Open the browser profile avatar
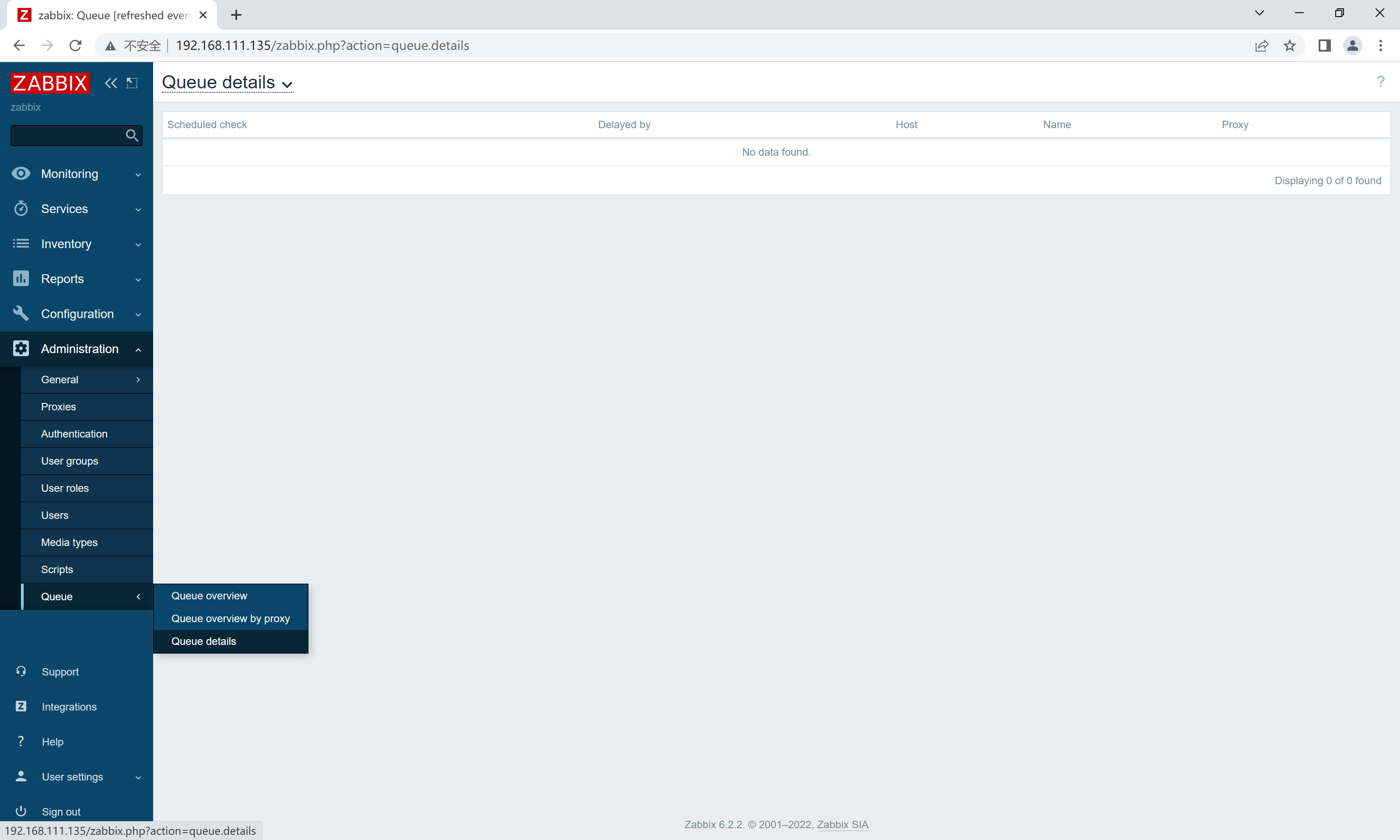This screenshot has height=840, width=1400. 1352,45
